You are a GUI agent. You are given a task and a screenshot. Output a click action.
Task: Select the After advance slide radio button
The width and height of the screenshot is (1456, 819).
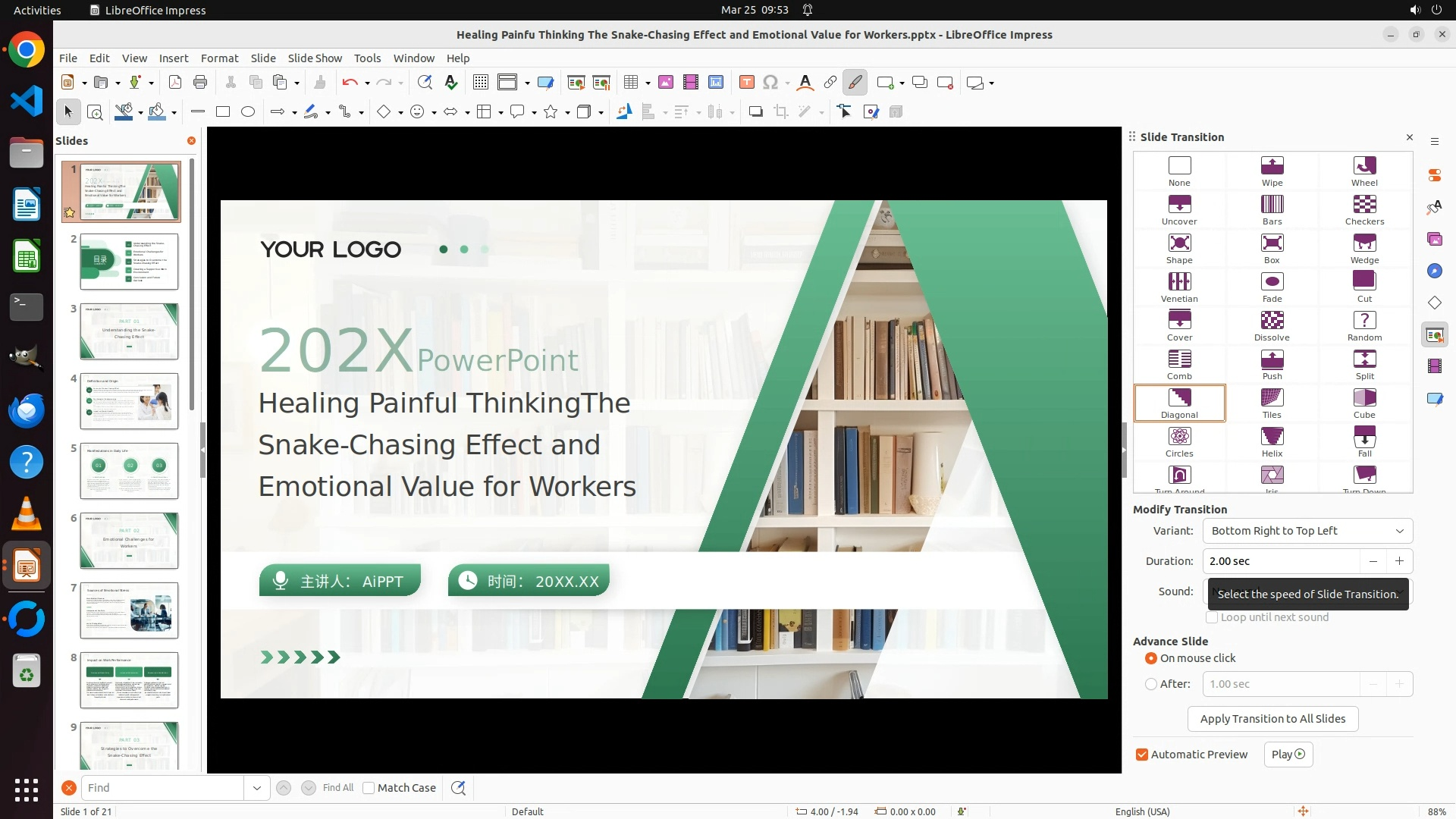[1151, 684]
